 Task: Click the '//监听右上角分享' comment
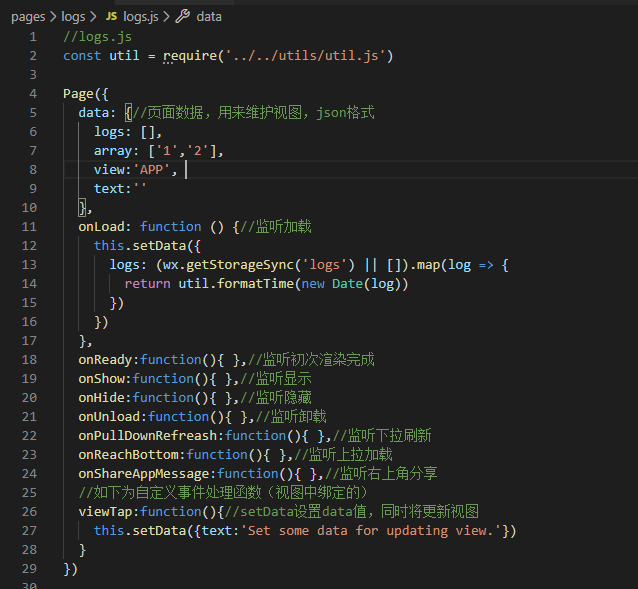coord(381,473)
